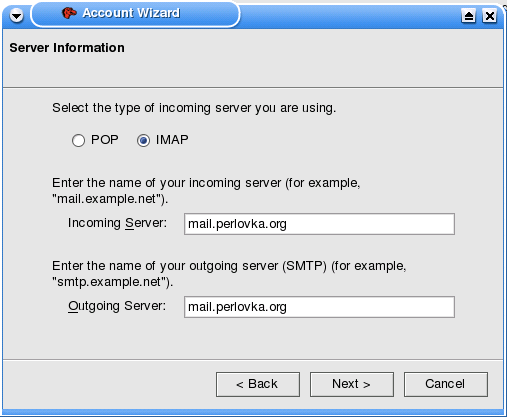The image size is (507, 417).
Task: Click the POP label text
Action: point(105,140)
